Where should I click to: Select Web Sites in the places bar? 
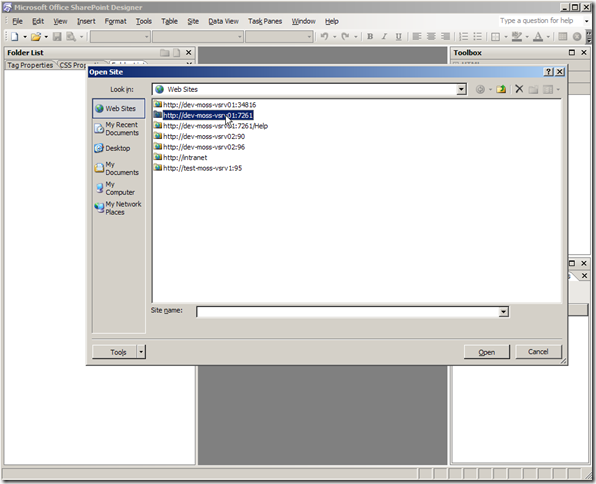tap(119, 108)
